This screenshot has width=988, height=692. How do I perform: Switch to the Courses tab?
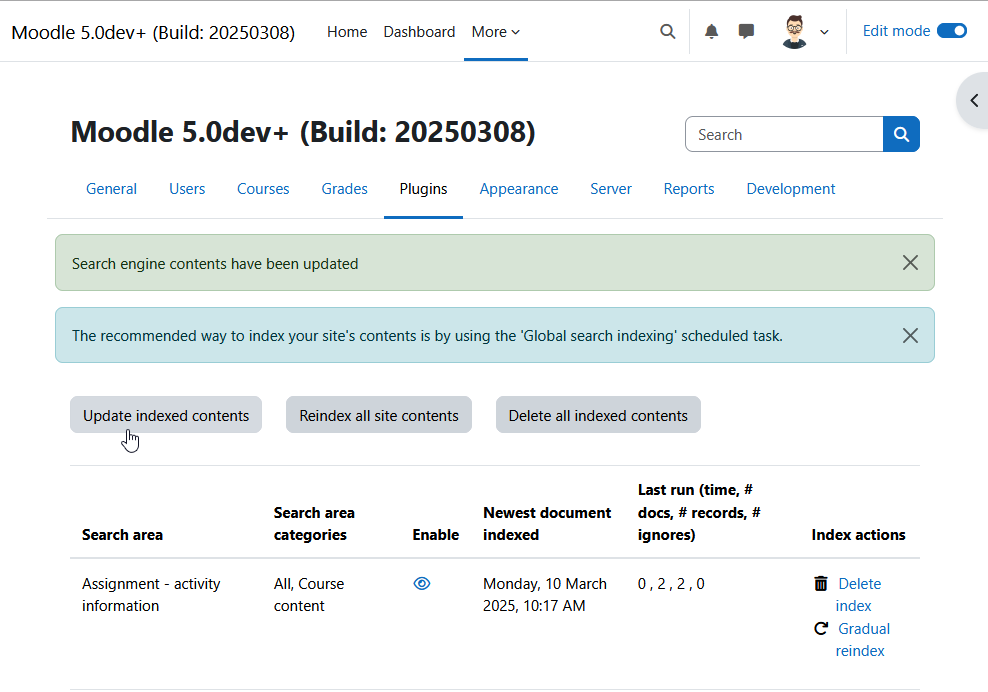(263, 189)
